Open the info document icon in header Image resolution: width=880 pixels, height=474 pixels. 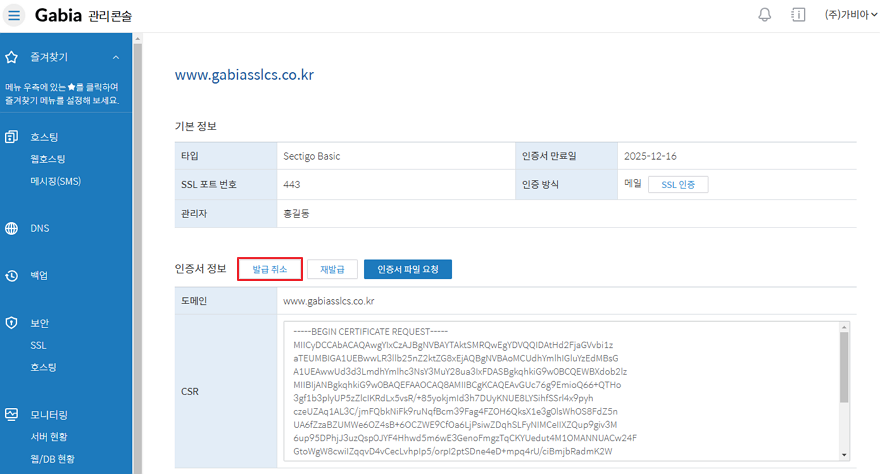798,15
